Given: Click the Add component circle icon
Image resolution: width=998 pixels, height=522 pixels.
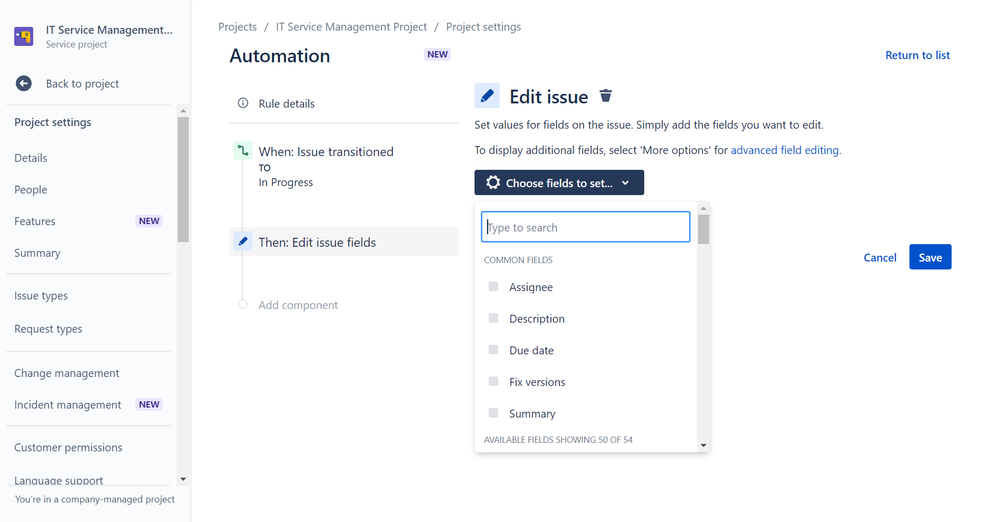Looking at the screenshot, I should (243, 305).
